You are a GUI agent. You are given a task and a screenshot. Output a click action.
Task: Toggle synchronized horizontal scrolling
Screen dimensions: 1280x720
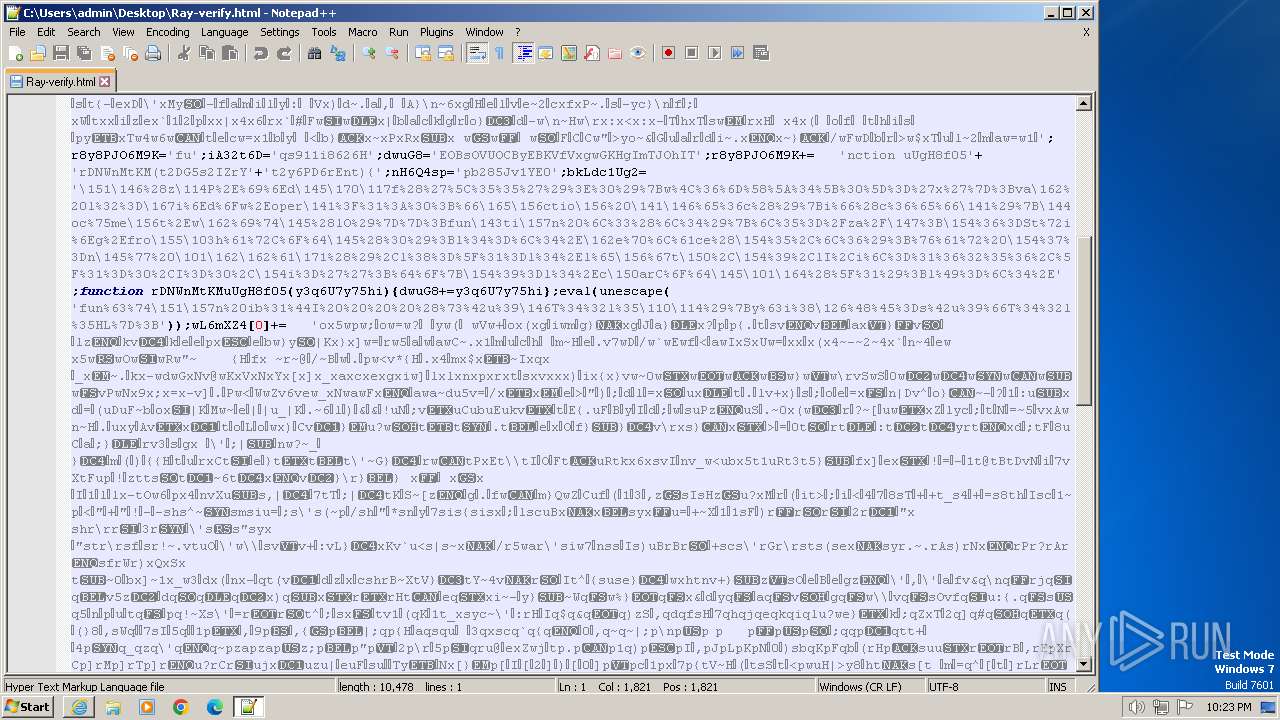click(446, 53)
